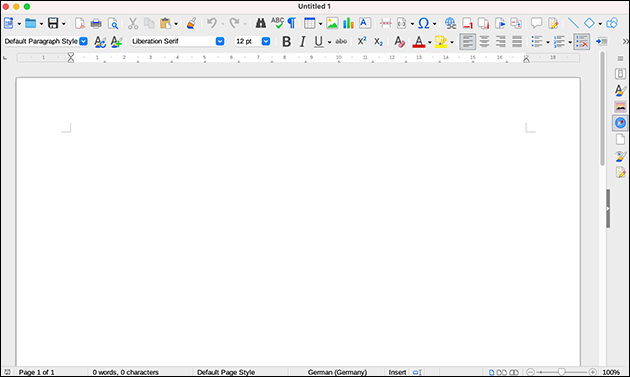This screenshot has height=377, width=630.
Task: Open sidebar Properties deck
Action: pyautogui.click(x=620, y=74)
